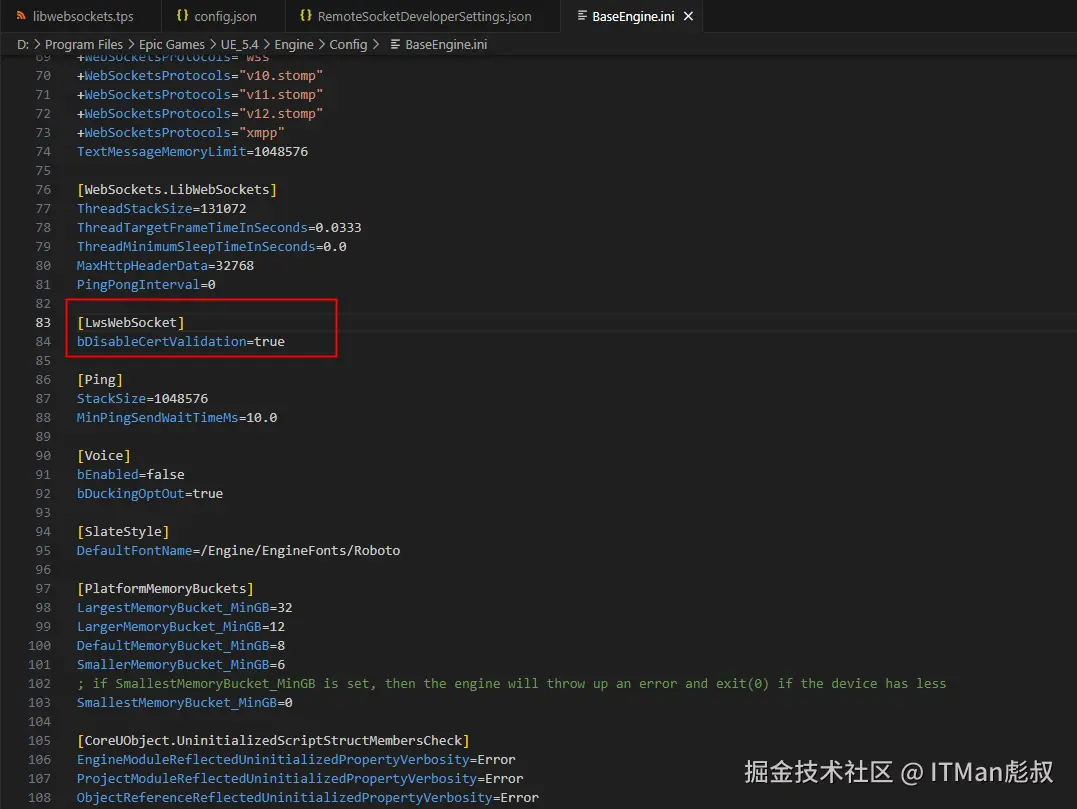This screenshot has width=1077, height=809.
Task: Open the D: breadcrumb segment
Action: click(x=23, y=44)
